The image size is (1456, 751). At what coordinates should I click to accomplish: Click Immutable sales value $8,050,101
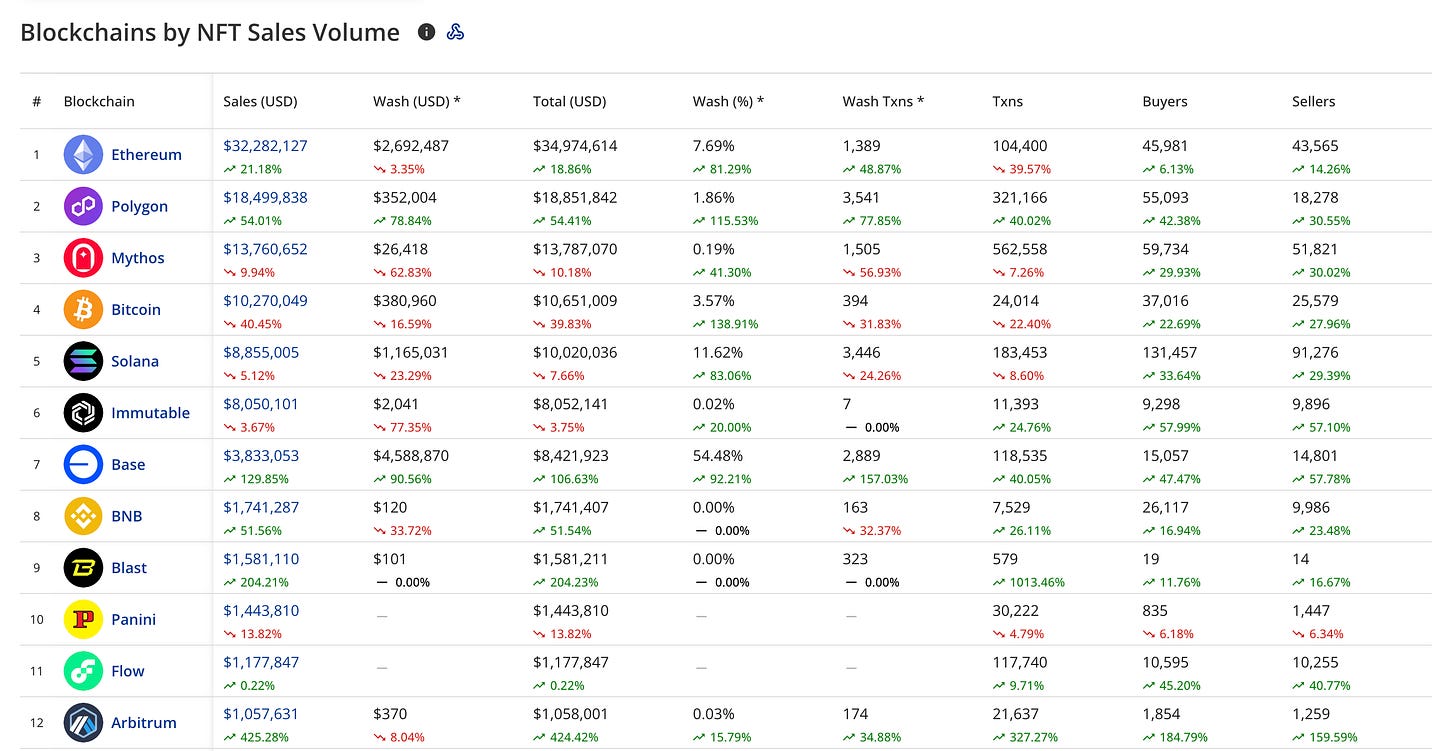click(x=261, y=404)
